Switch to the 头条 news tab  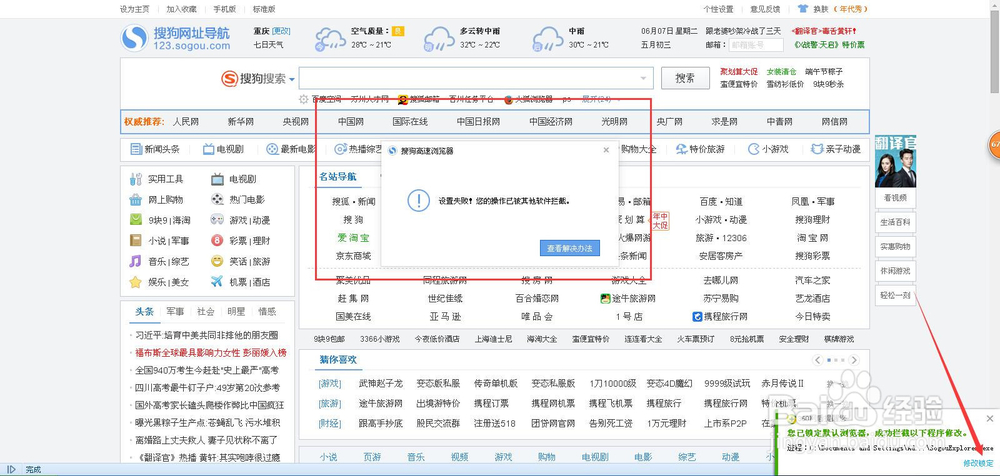[144, 312]
